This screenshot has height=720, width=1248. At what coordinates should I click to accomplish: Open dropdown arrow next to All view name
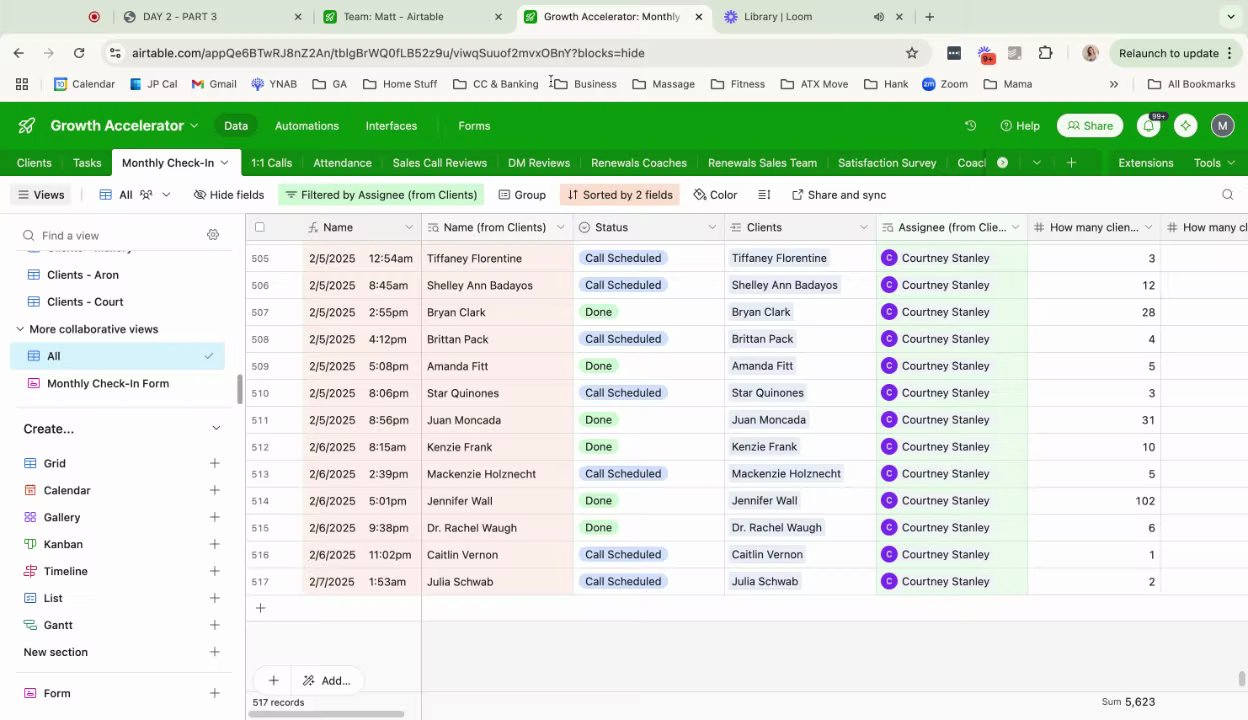(x=166, y=195)
